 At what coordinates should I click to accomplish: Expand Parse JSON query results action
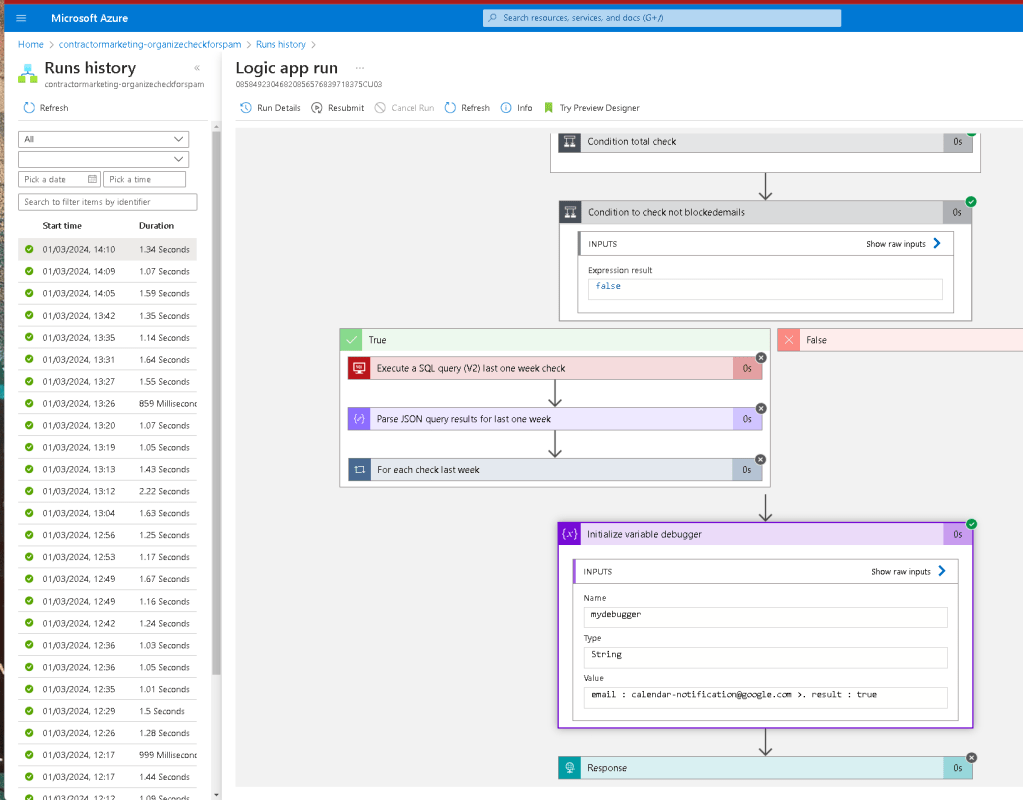(x=555, y=419)
